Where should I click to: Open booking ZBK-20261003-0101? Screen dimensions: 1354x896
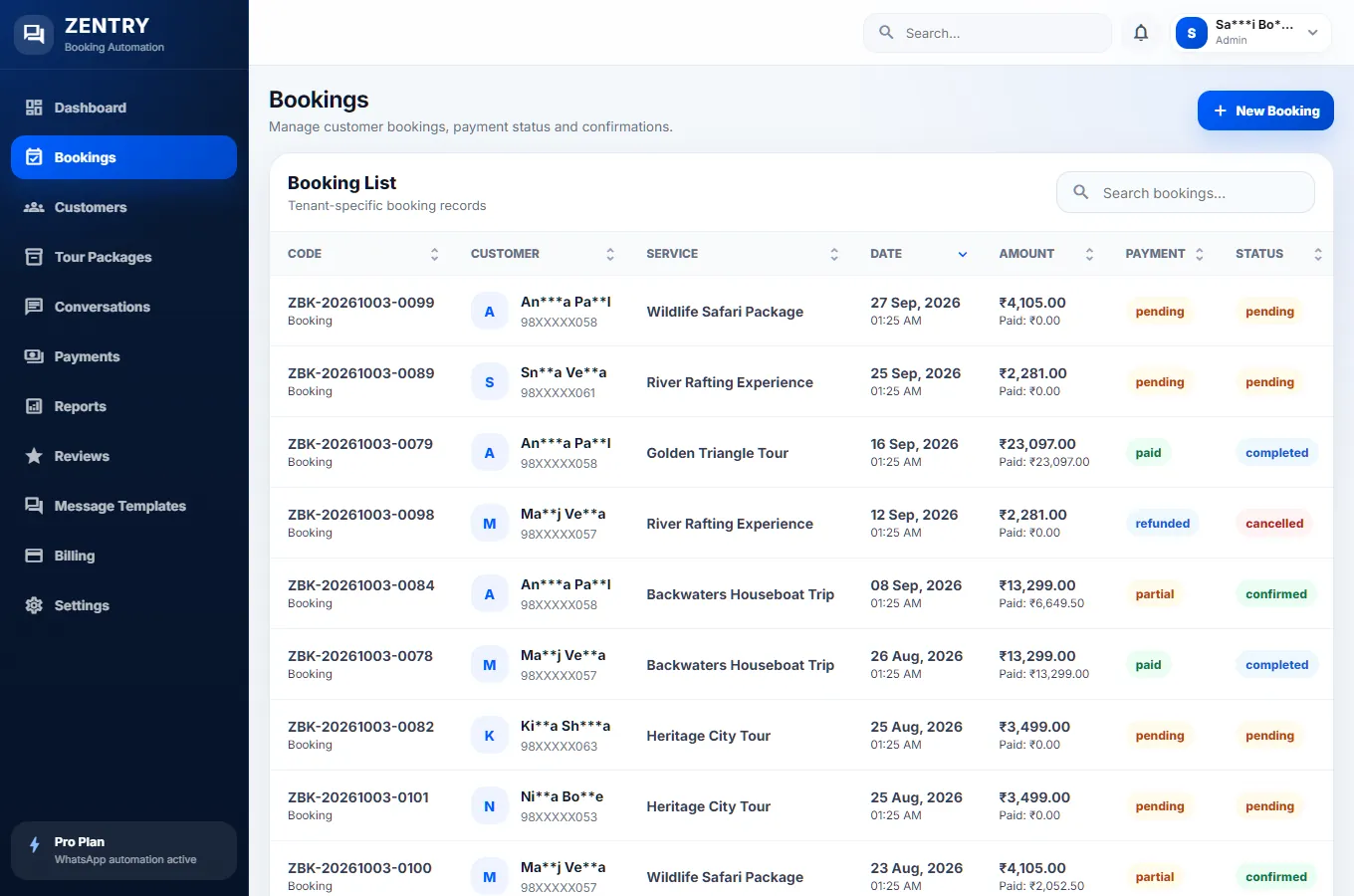358,797
